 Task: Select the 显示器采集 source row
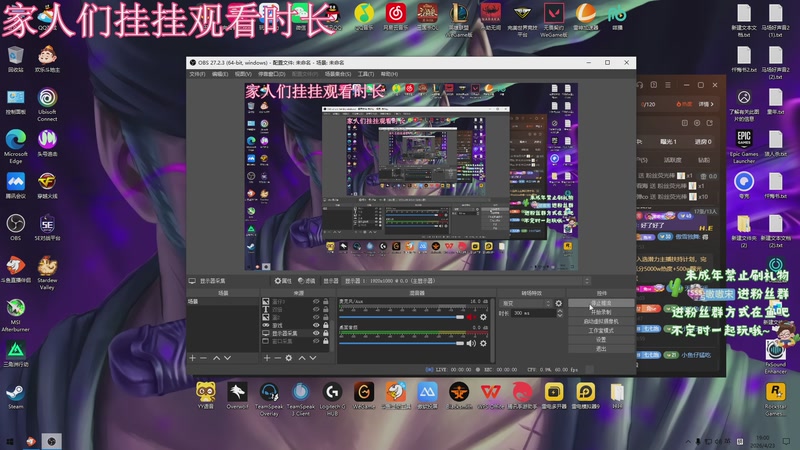pyautogui.click(x=297, y=333)
